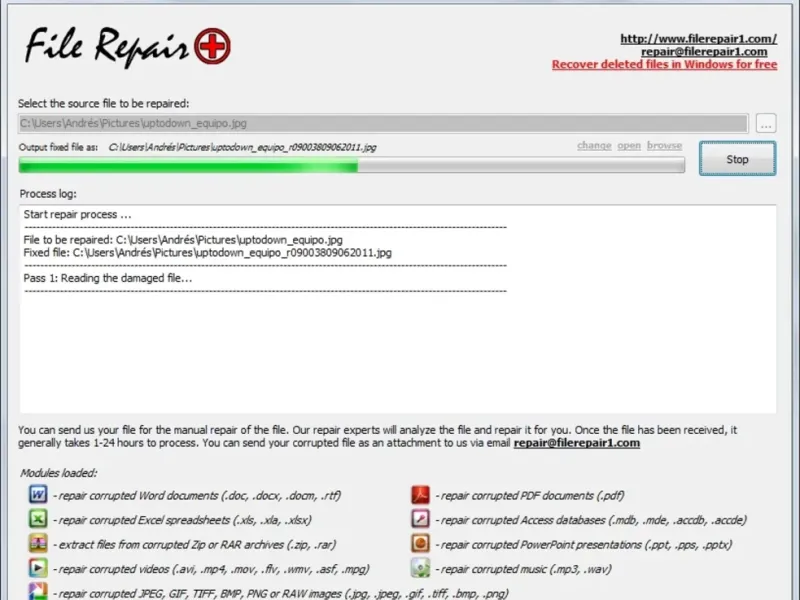Click the 'Fixed file:' log line
Screen dimensions: 800x600
208,253
